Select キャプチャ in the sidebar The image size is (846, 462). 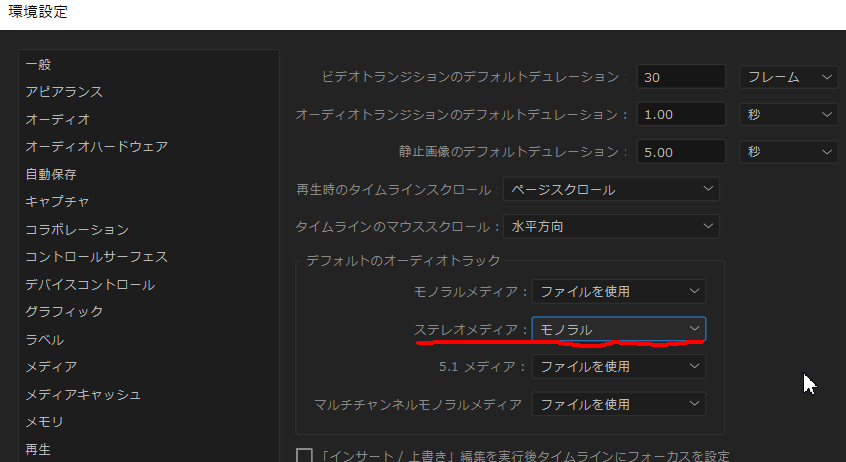[x=57, y=201]
